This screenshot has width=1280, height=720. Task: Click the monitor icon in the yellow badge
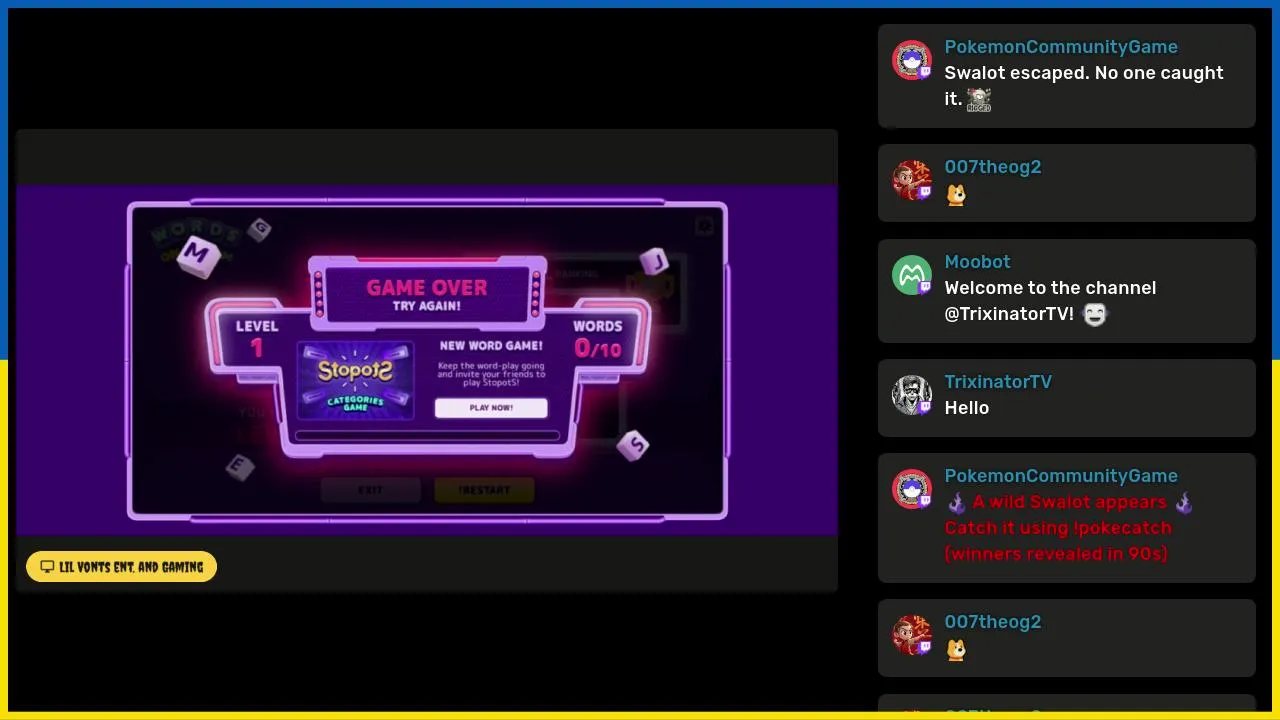[x=47, y=567]
